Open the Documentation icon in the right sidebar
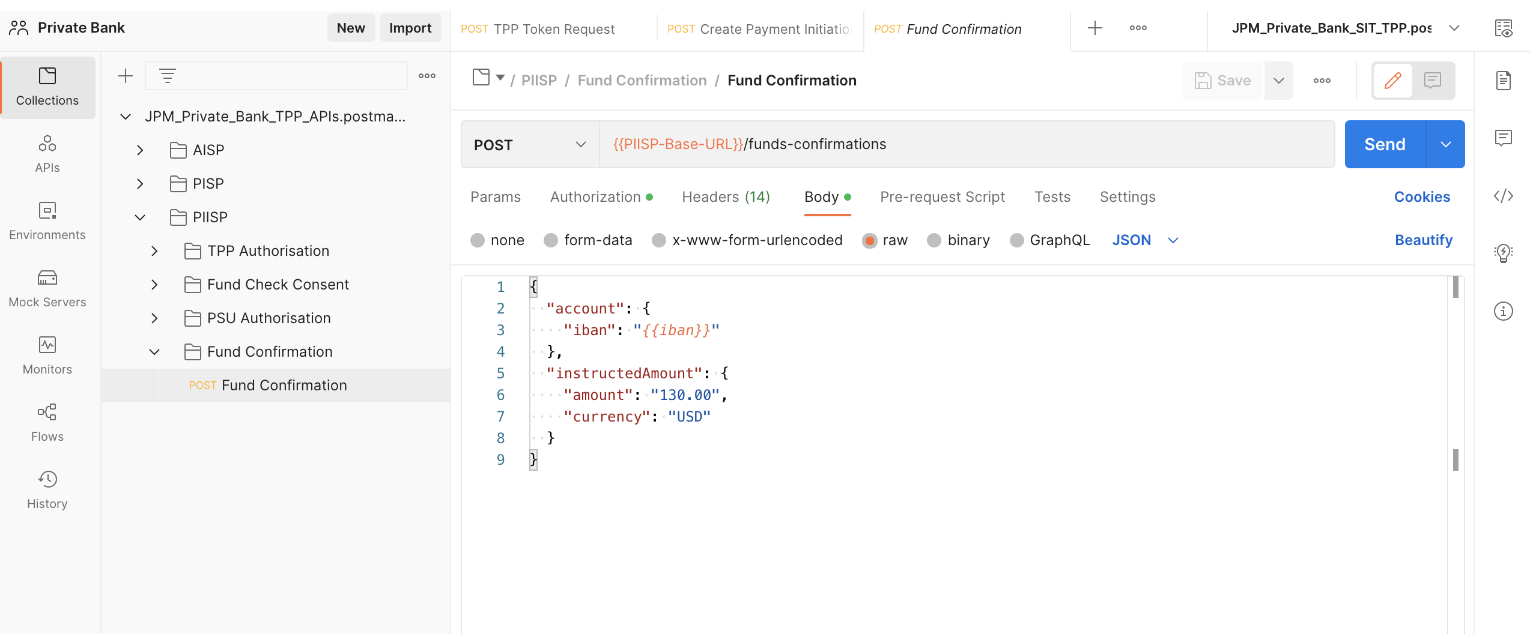 coord(1503,81)
